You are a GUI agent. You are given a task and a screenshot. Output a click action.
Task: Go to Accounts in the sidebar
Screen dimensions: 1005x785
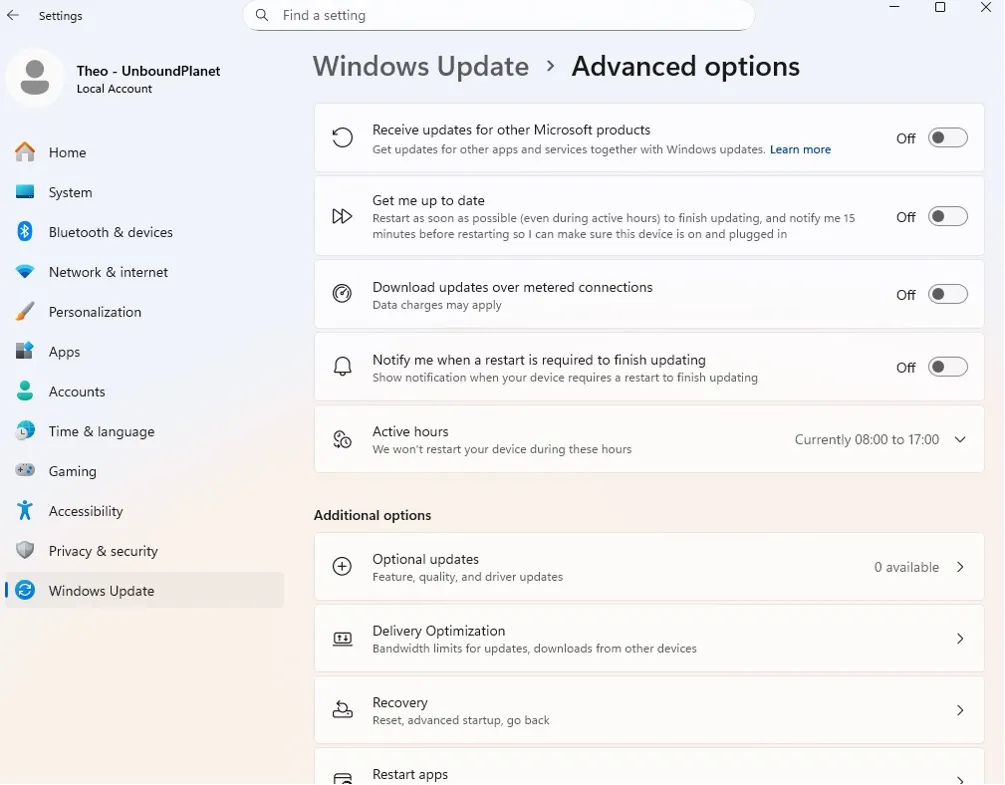(x=77, y=392)
